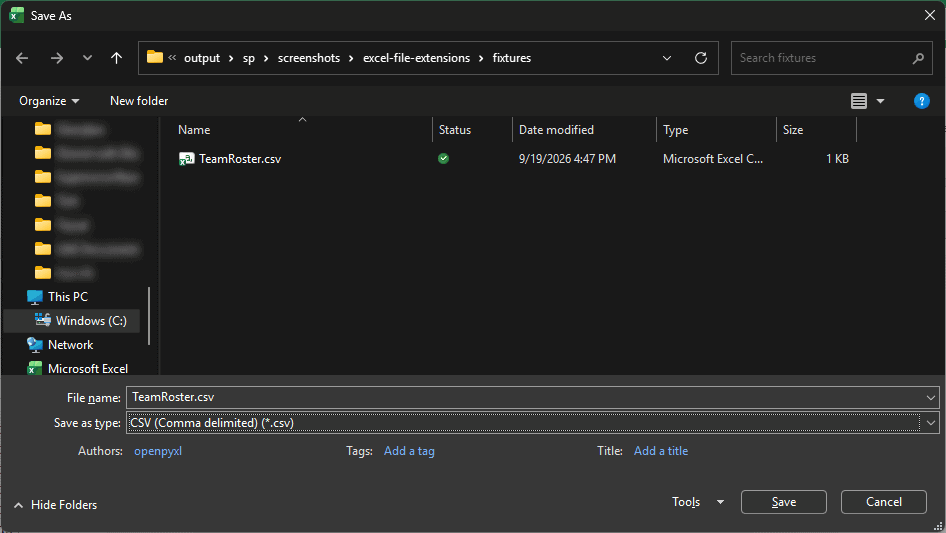Edit the openpyxl author
This screenshot has height=533, width=946.
click(158, 451)
